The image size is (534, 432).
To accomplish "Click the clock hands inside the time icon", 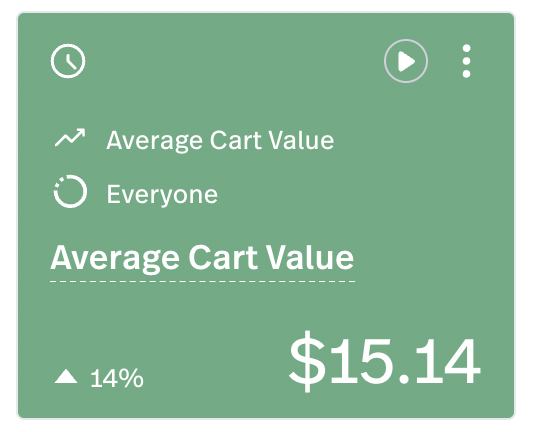I will (x=70, y=62).
